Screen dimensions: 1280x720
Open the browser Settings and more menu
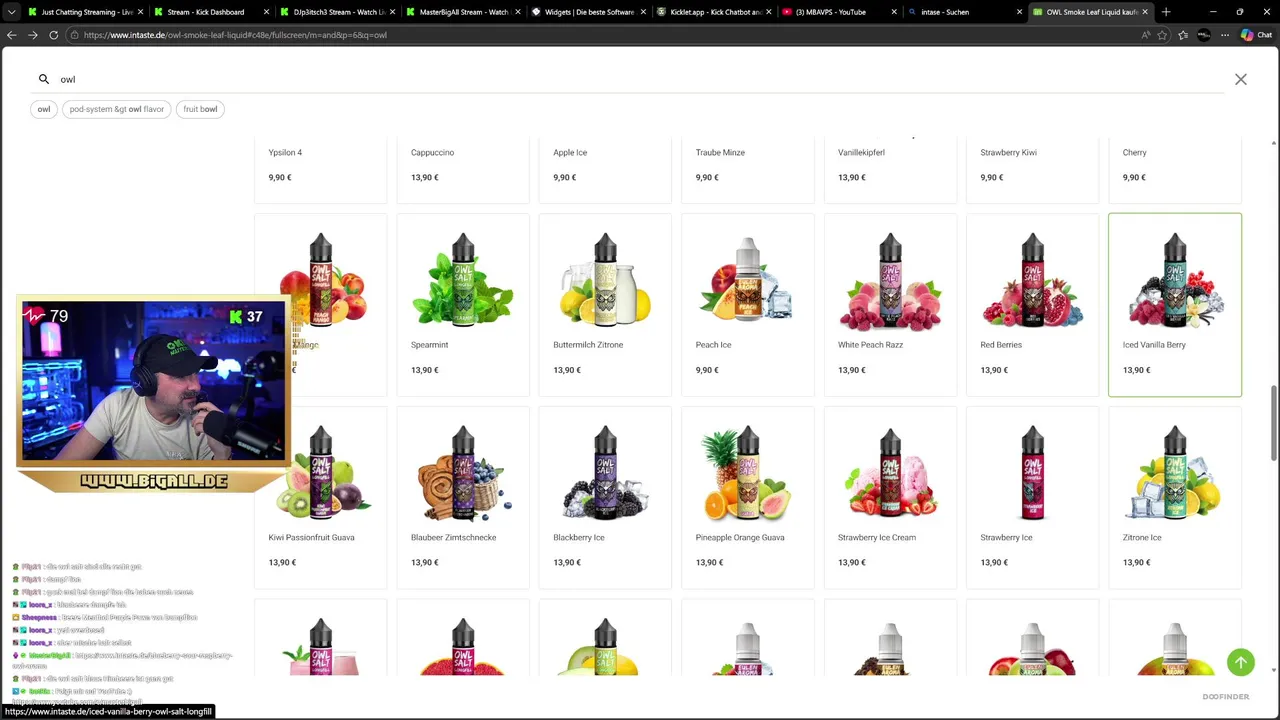(x=1224, y=35)
